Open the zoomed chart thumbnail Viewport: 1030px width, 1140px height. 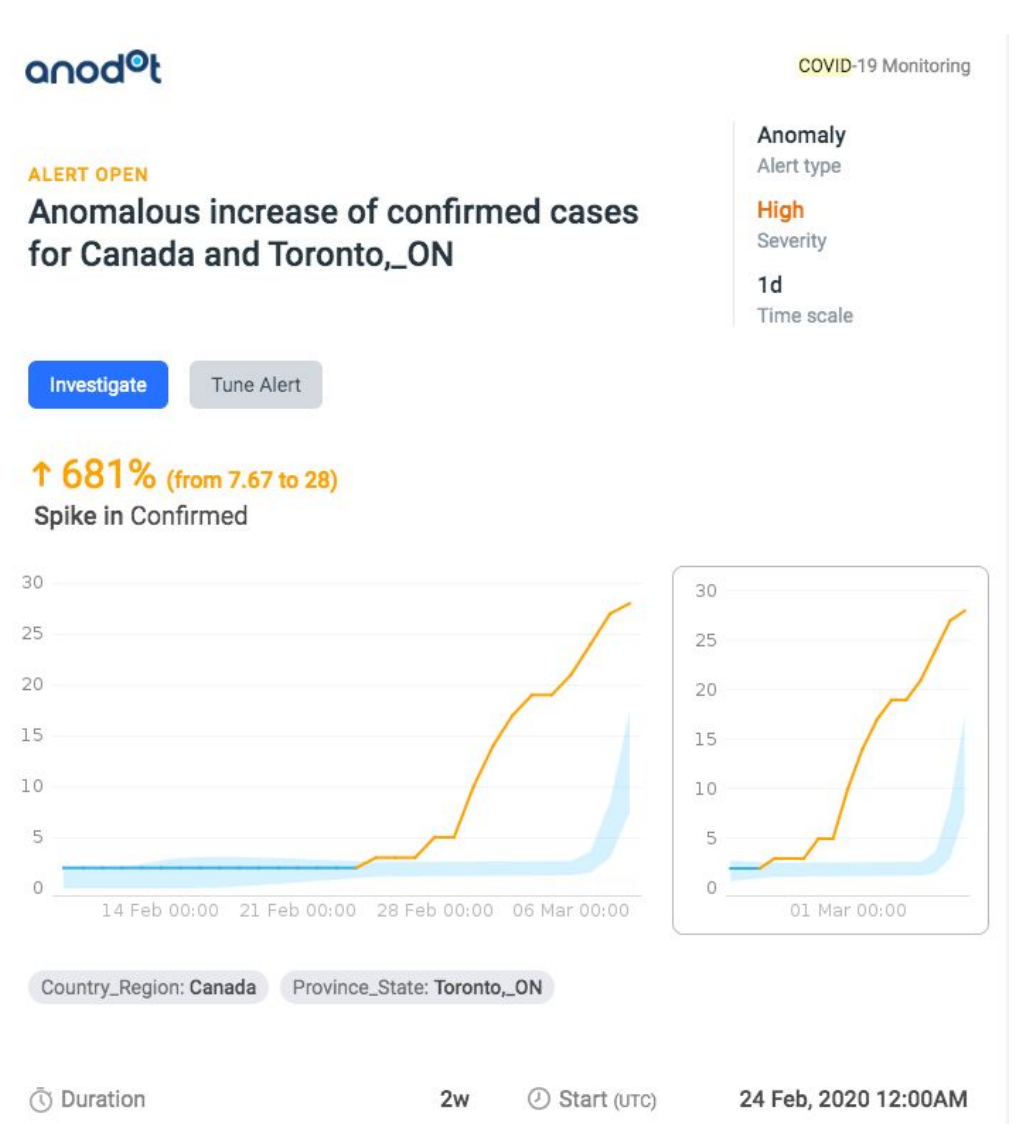[830, 750]
